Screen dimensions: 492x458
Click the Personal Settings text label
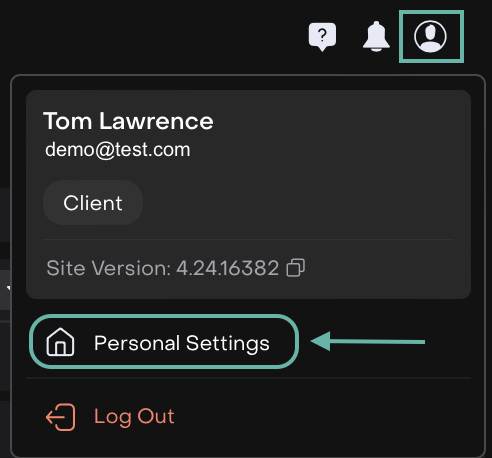[x=182, y=343]
